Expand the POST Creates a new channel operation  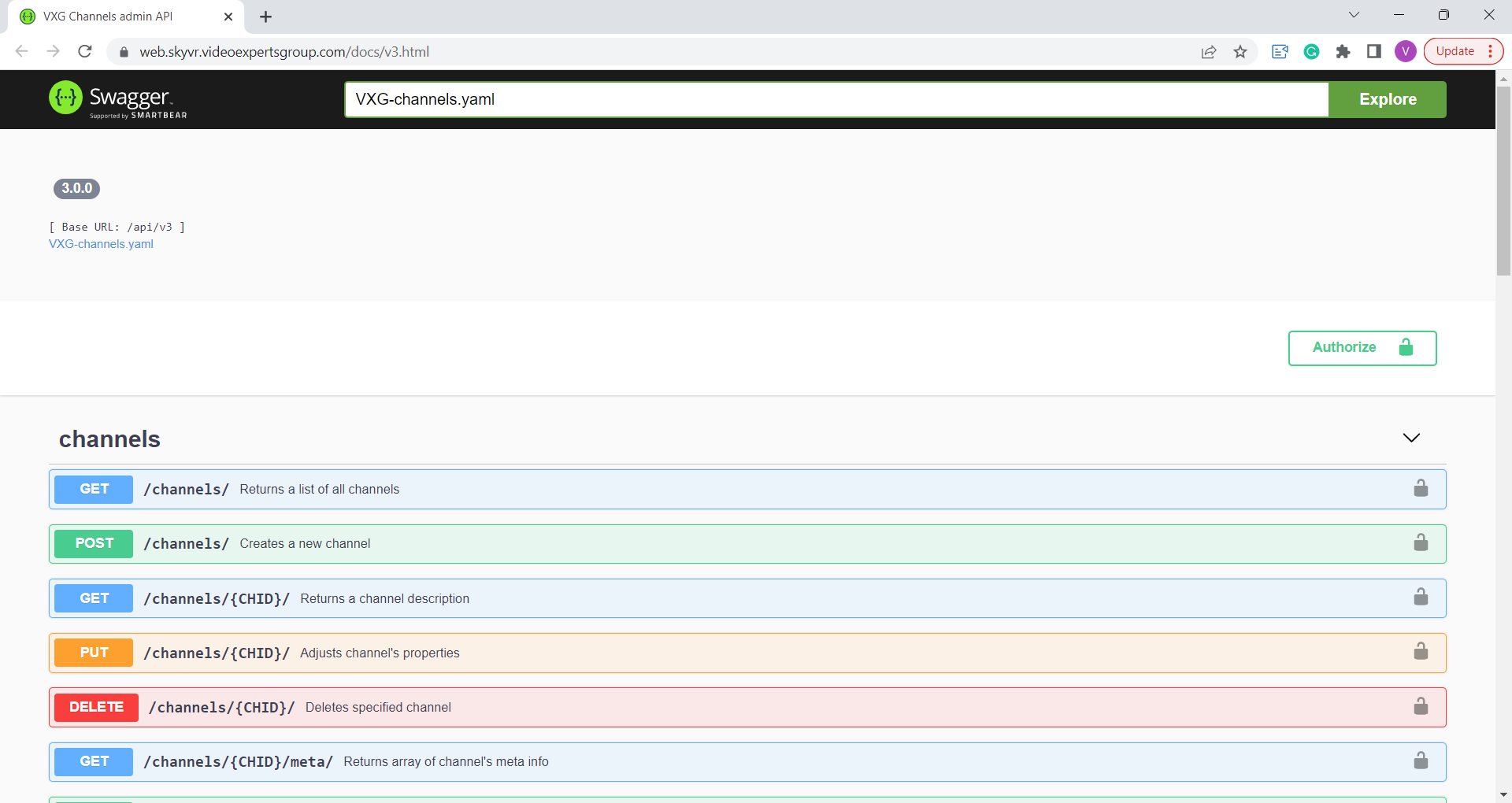click(305, 544)
